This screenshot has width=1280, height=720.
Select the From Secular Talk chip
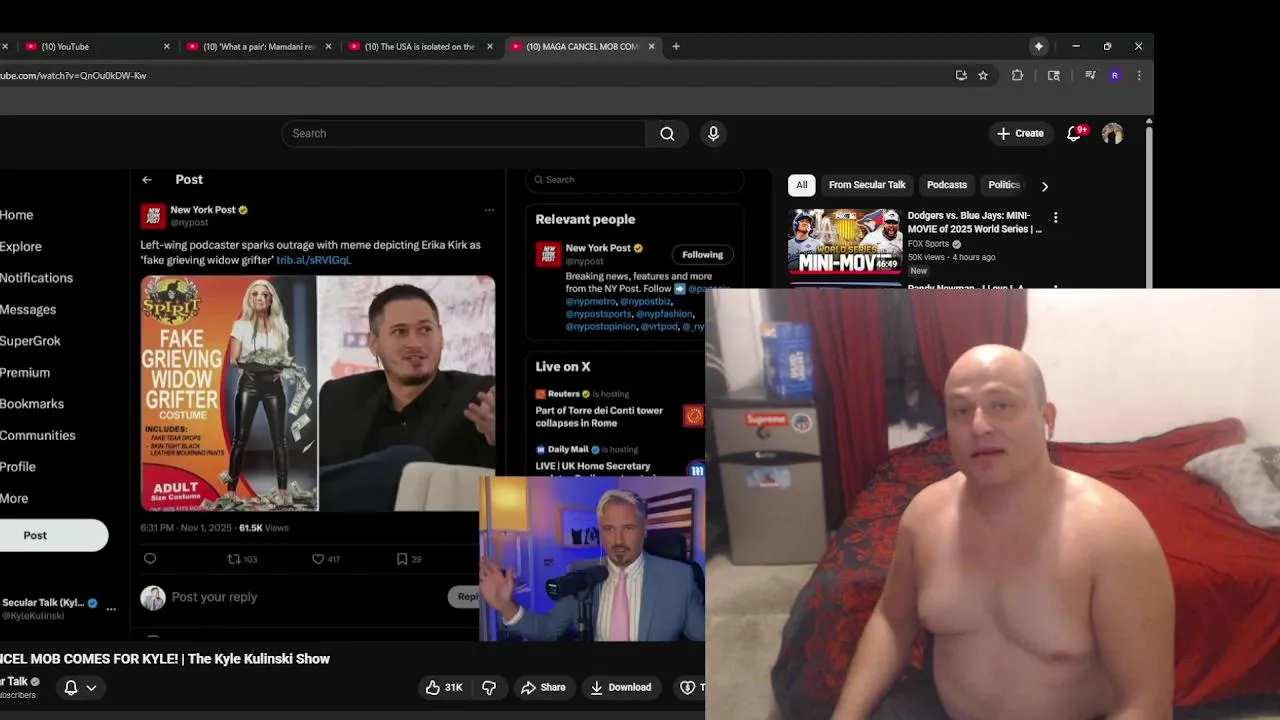click(867, 185)
